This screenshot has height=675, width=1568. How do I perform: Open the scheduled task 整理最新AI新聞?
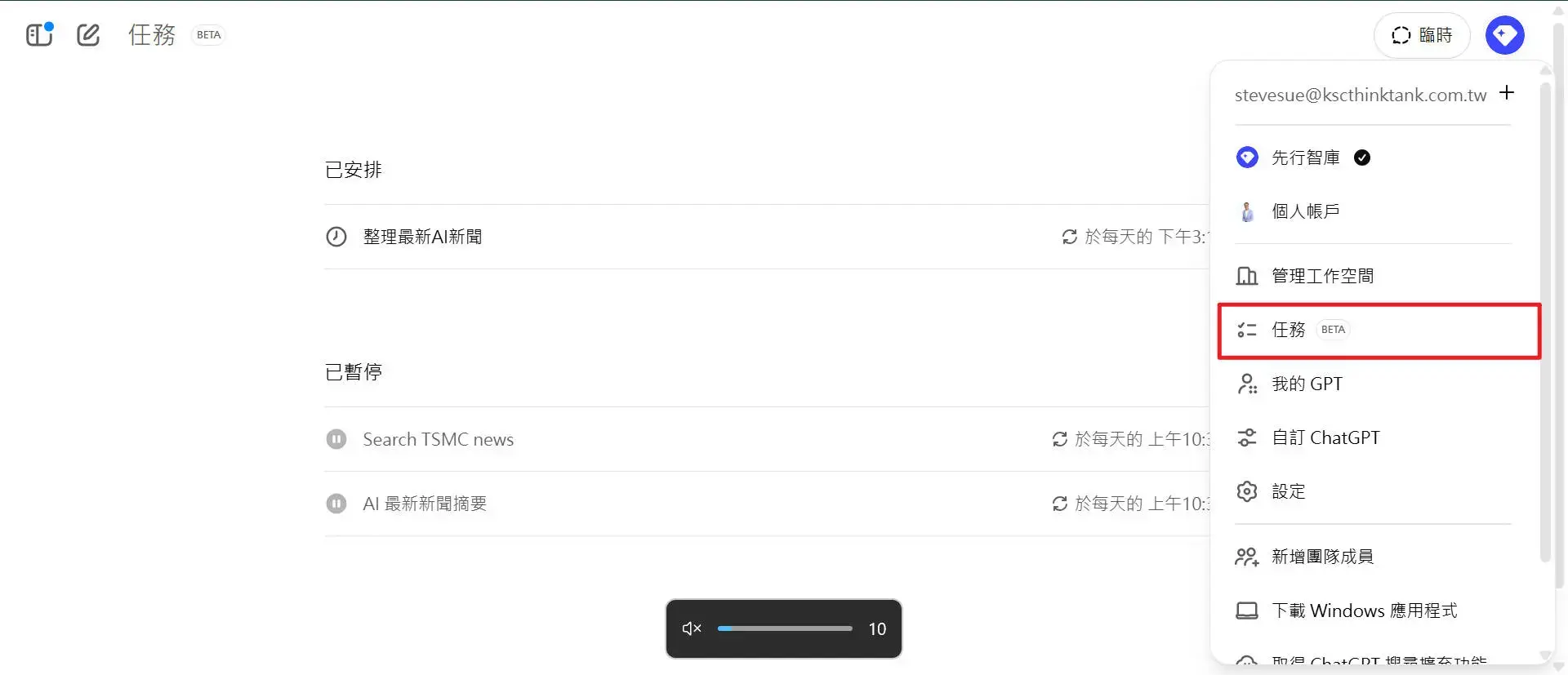pyautogui.click(x=422, y=237)
